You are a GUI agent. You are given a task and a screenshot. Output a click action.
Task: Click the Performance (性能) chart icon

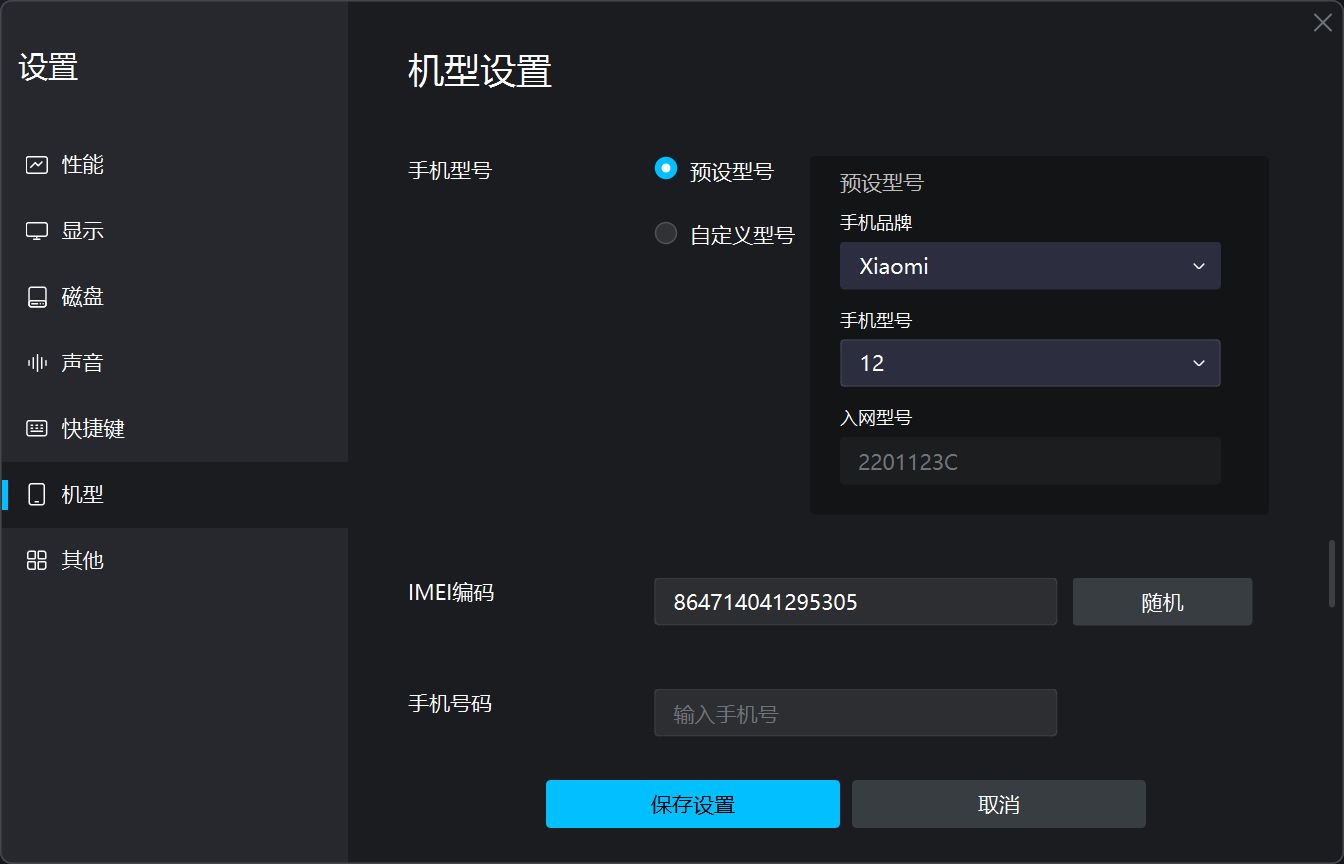click(37, 165)
